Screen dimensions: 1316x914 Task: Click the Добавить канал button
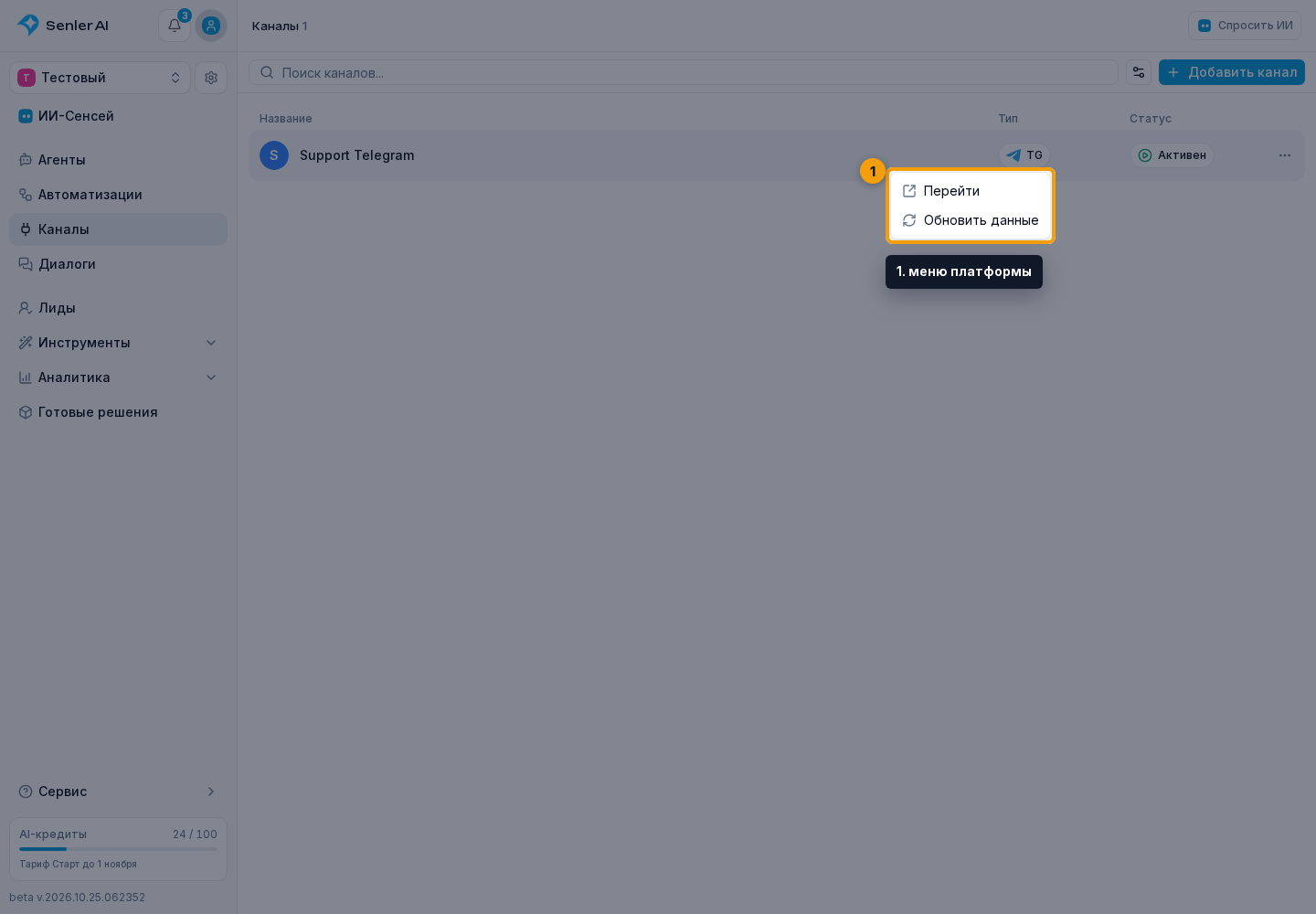[1232, 72]
